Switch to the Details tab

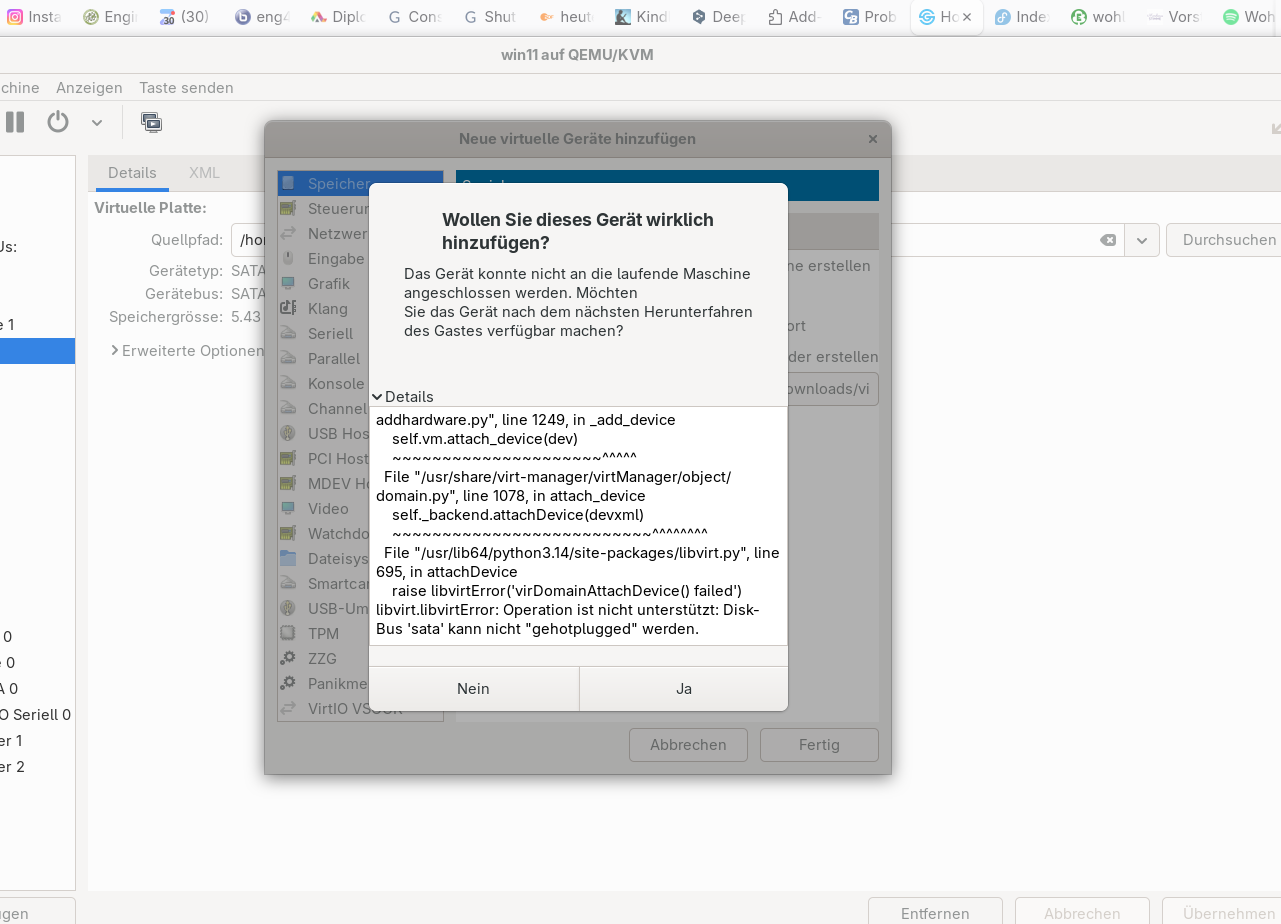pyautogui.click(x=132, y=173)
